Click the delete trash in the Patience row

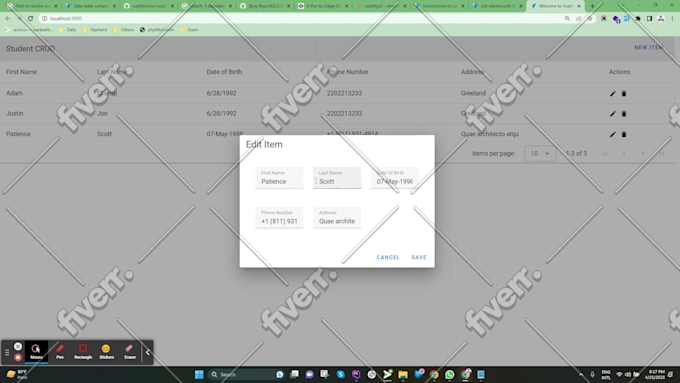coord(624,134)
